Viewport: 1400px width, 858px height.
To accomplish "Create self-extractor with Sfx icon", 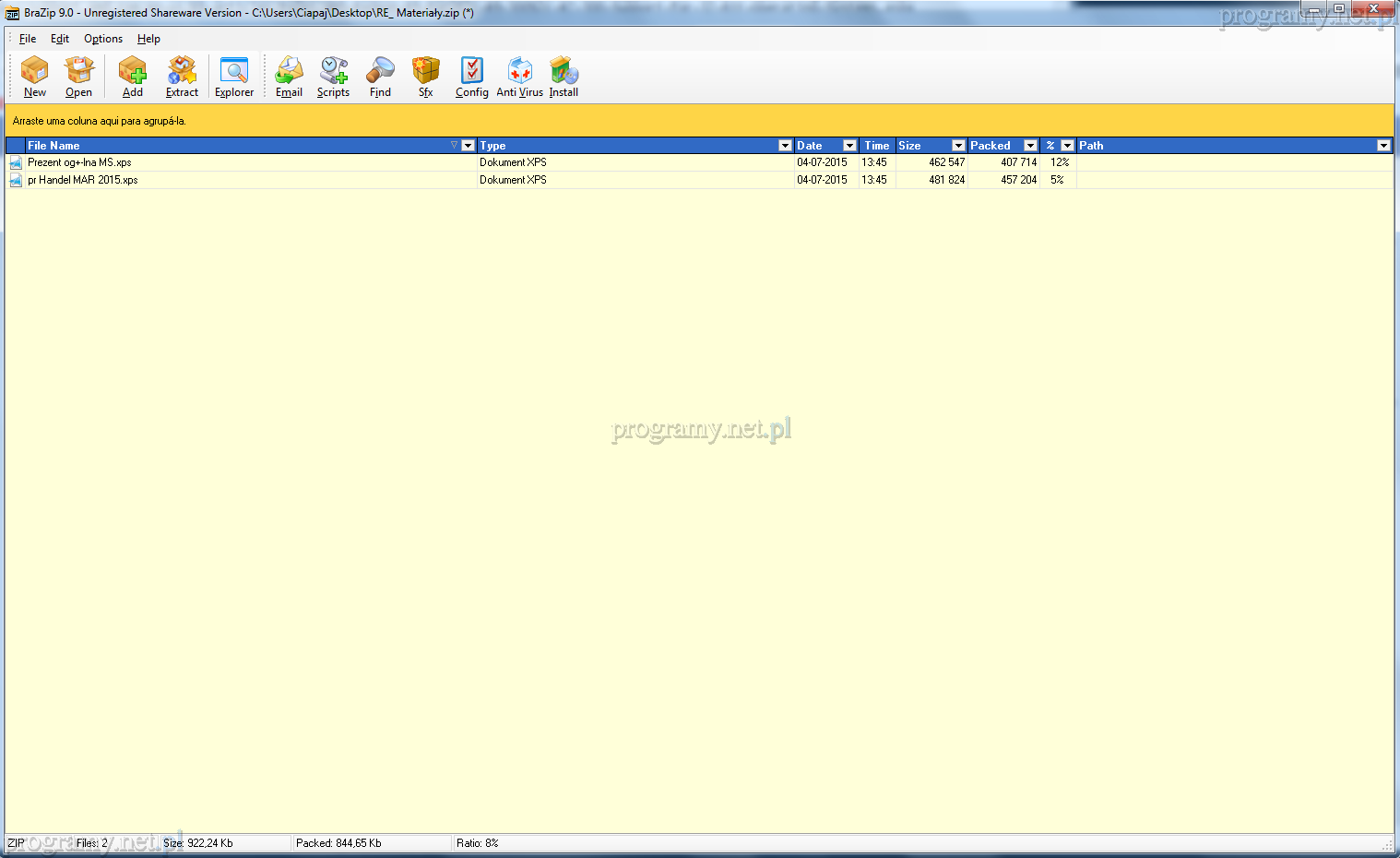I will click(425, 77).
